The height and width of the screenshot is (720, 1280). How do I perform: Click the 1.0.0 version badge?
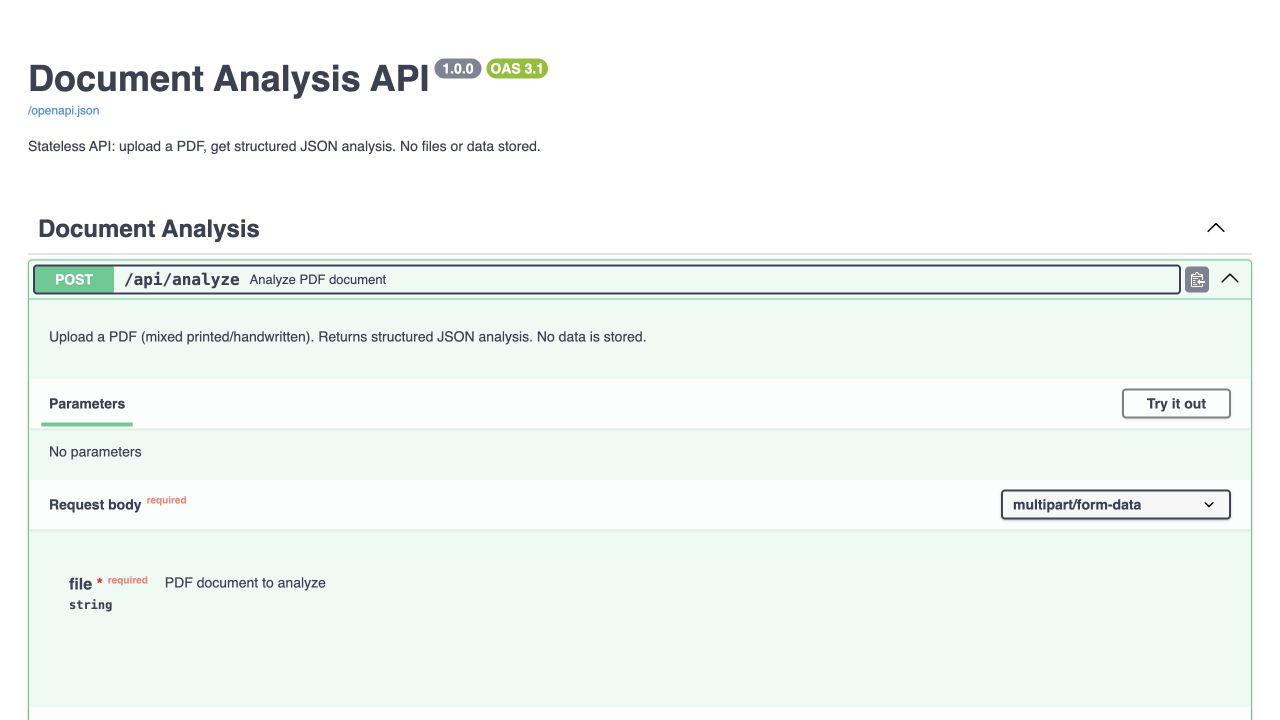(458, 69)
